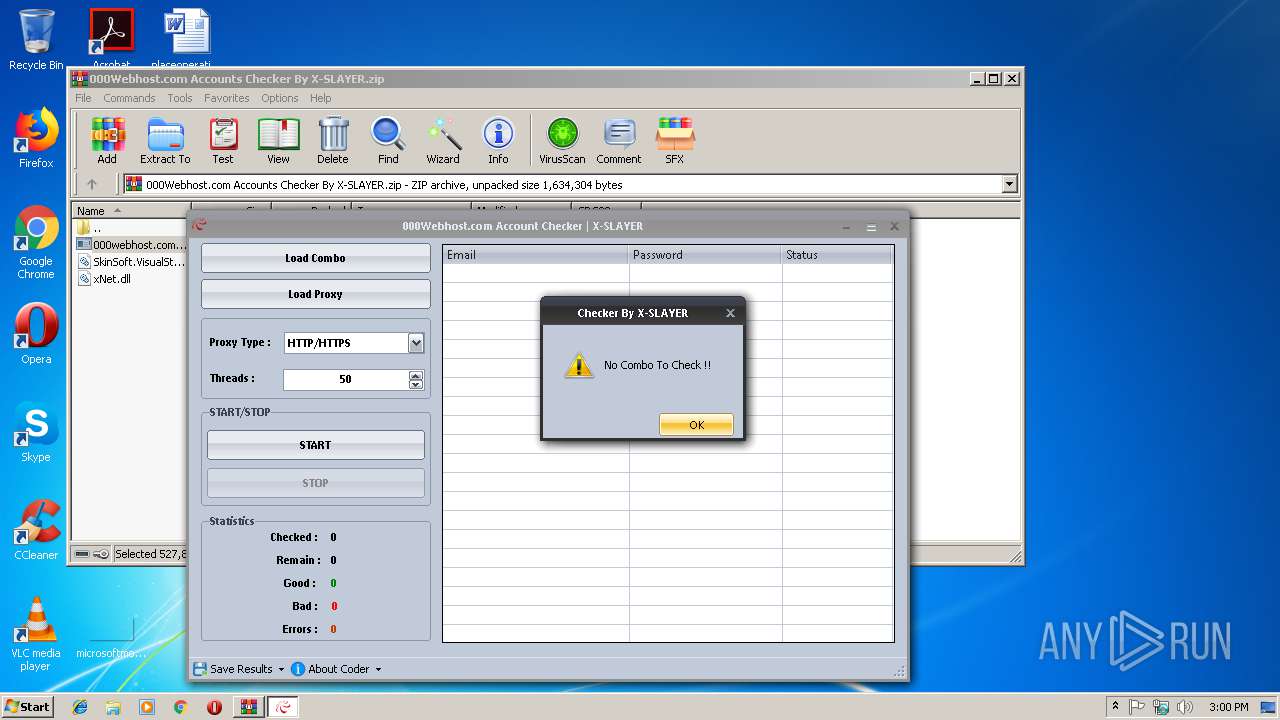Open CCleaner desktop shortcut

(36, 530)
